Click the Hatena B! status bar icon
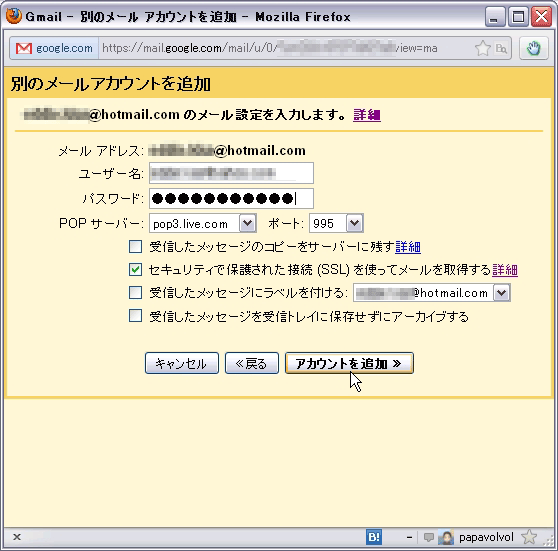Image resolution: width=558 pixels, height=551 pixels. (x=374, y=537)
